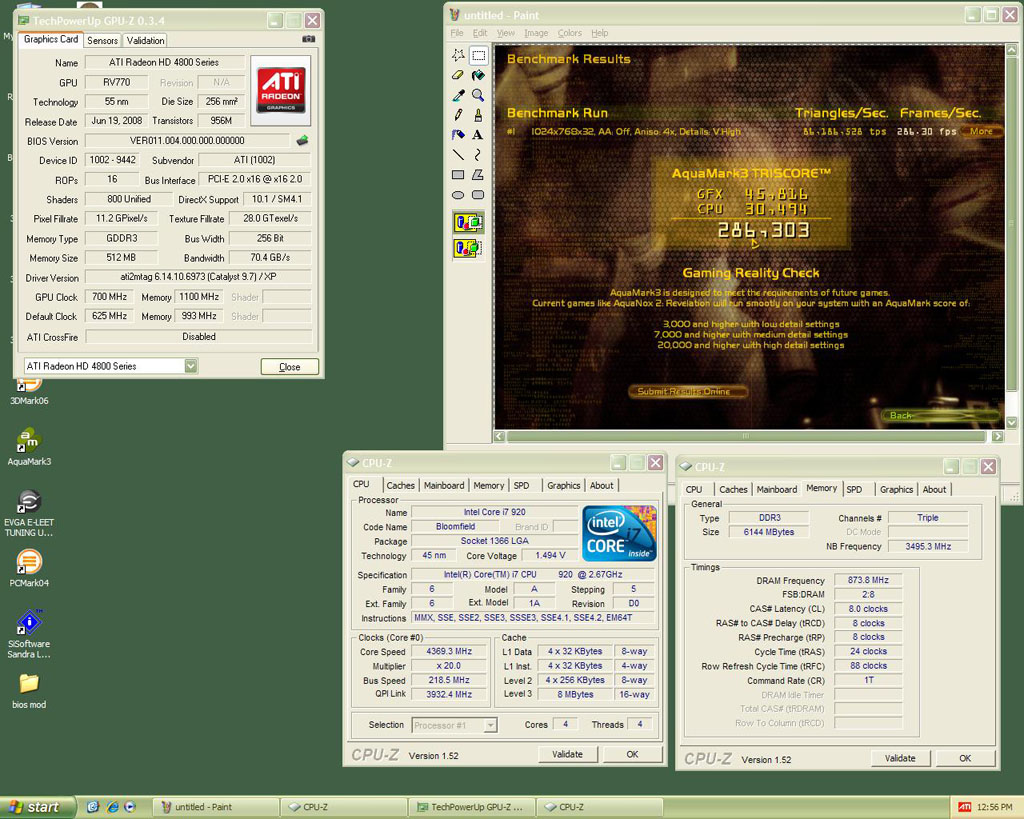Select the Rounded Rectangle tool
Screen dimensions: 1024x819
coord(478,195)
